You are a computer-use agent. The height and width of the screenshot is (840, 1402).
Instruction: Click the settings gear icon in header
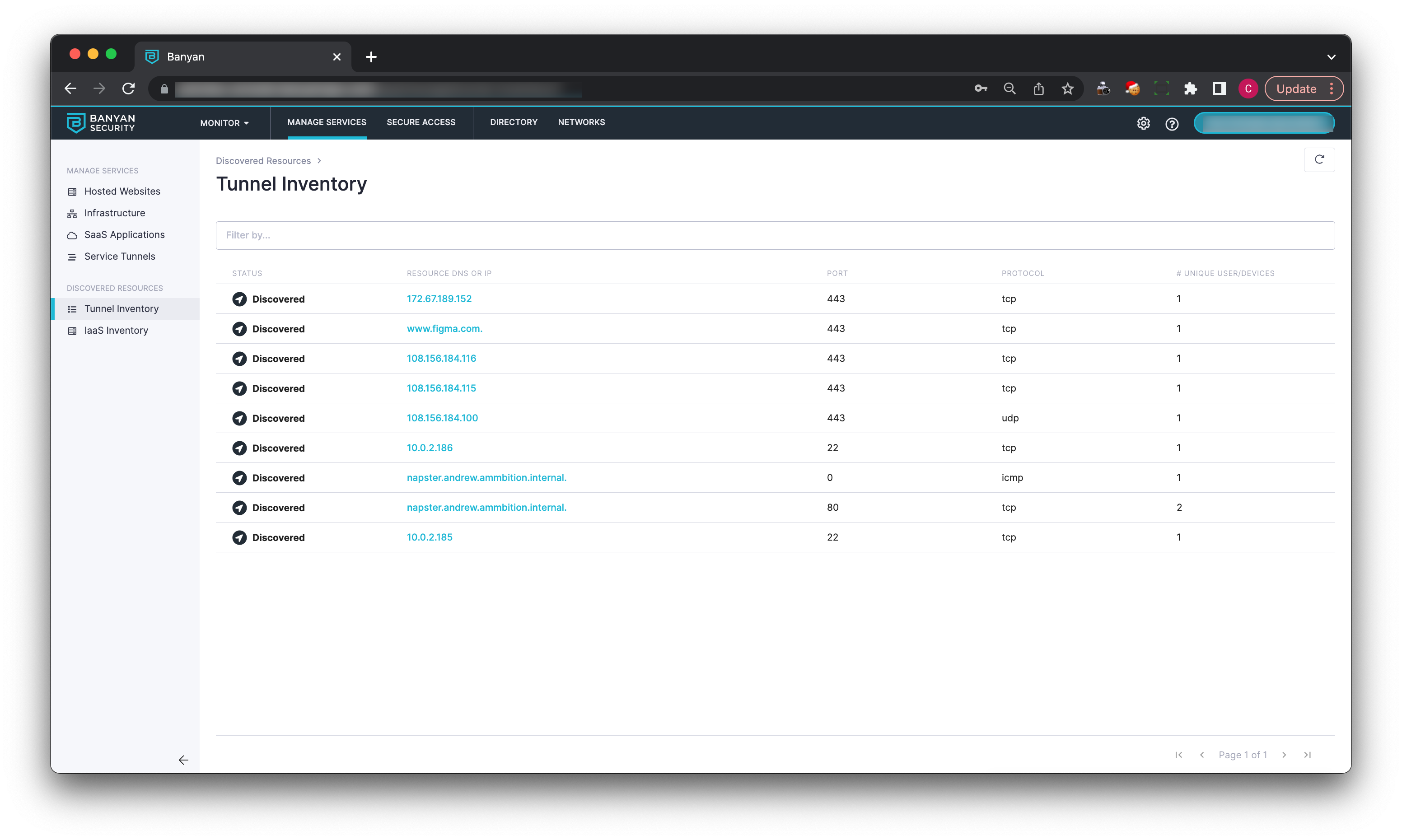[x=1143, y=123]
